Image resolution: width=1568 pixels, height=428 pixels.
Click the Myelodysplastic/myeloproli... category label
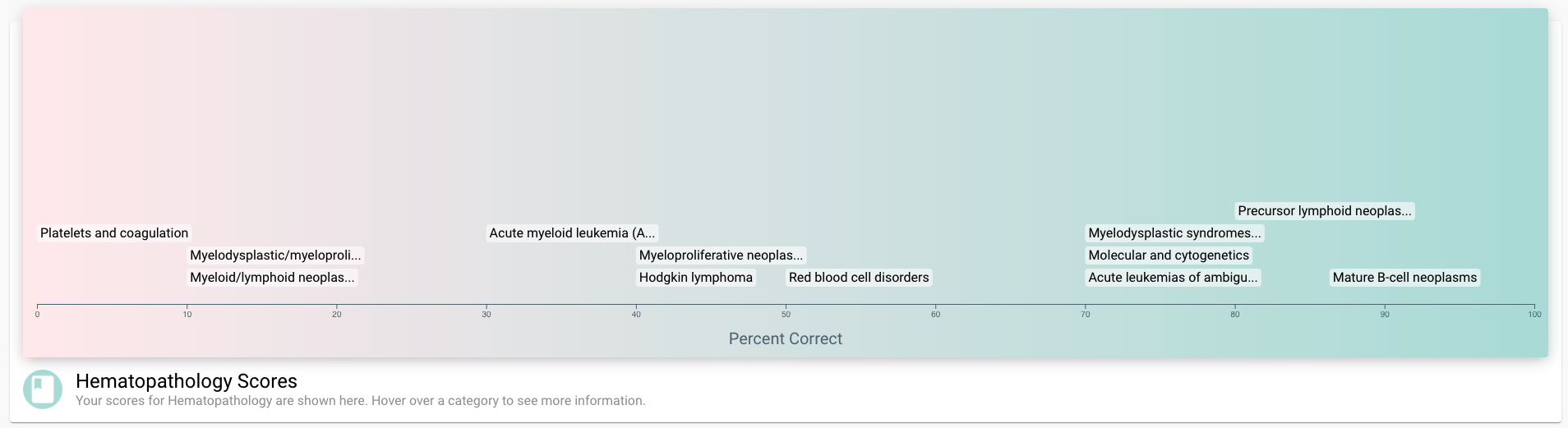tap(275, 255)
